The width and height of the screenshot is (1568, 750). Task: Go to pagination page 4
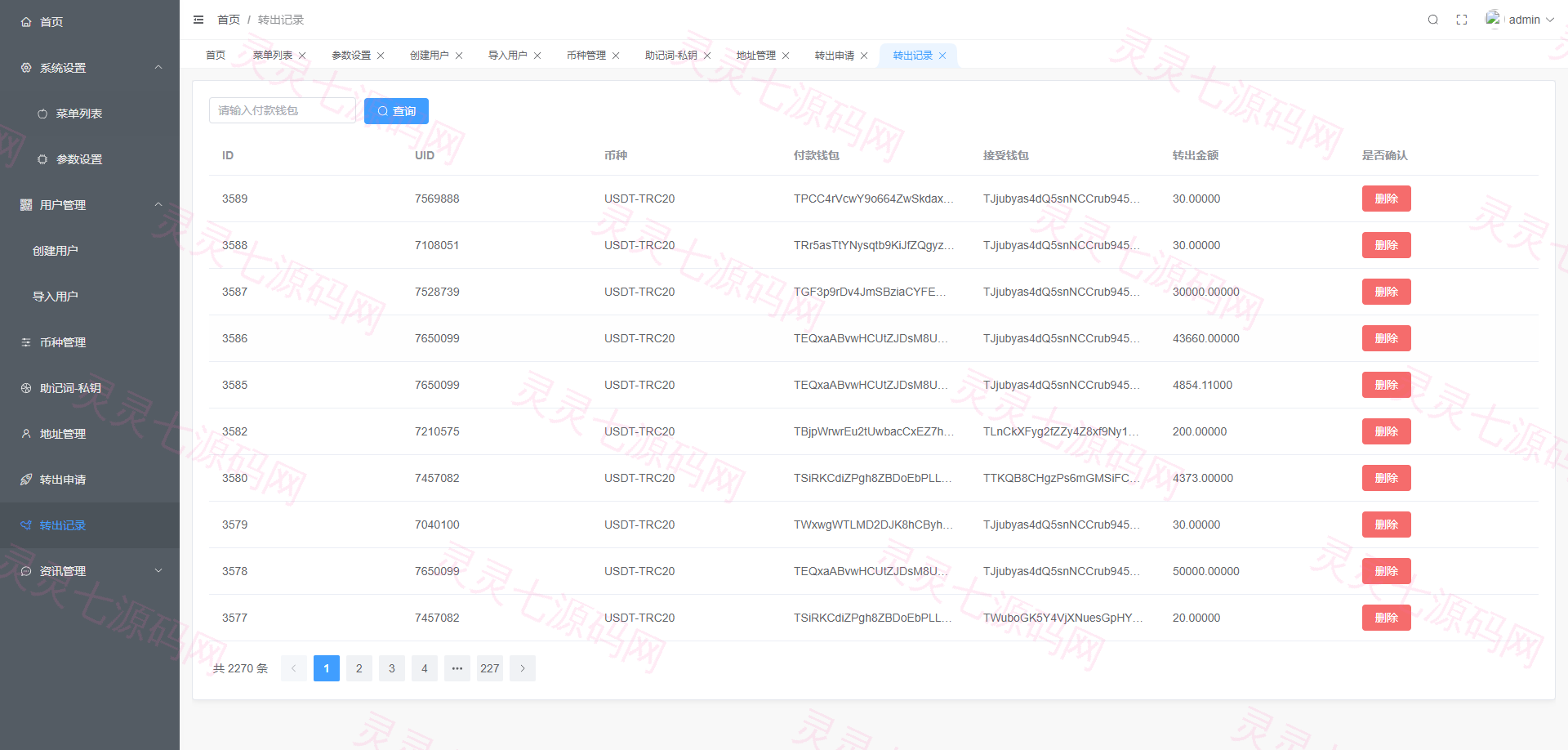click(x=425, y=668)
